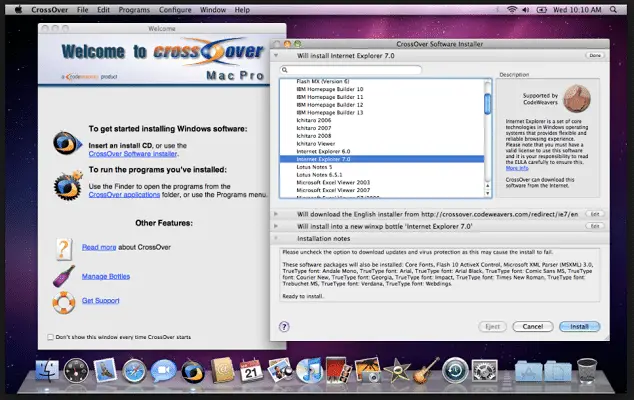634x400 pixels.
Task: Select Internet Explorer 6.0 in the list
Action: coord(382,151)
